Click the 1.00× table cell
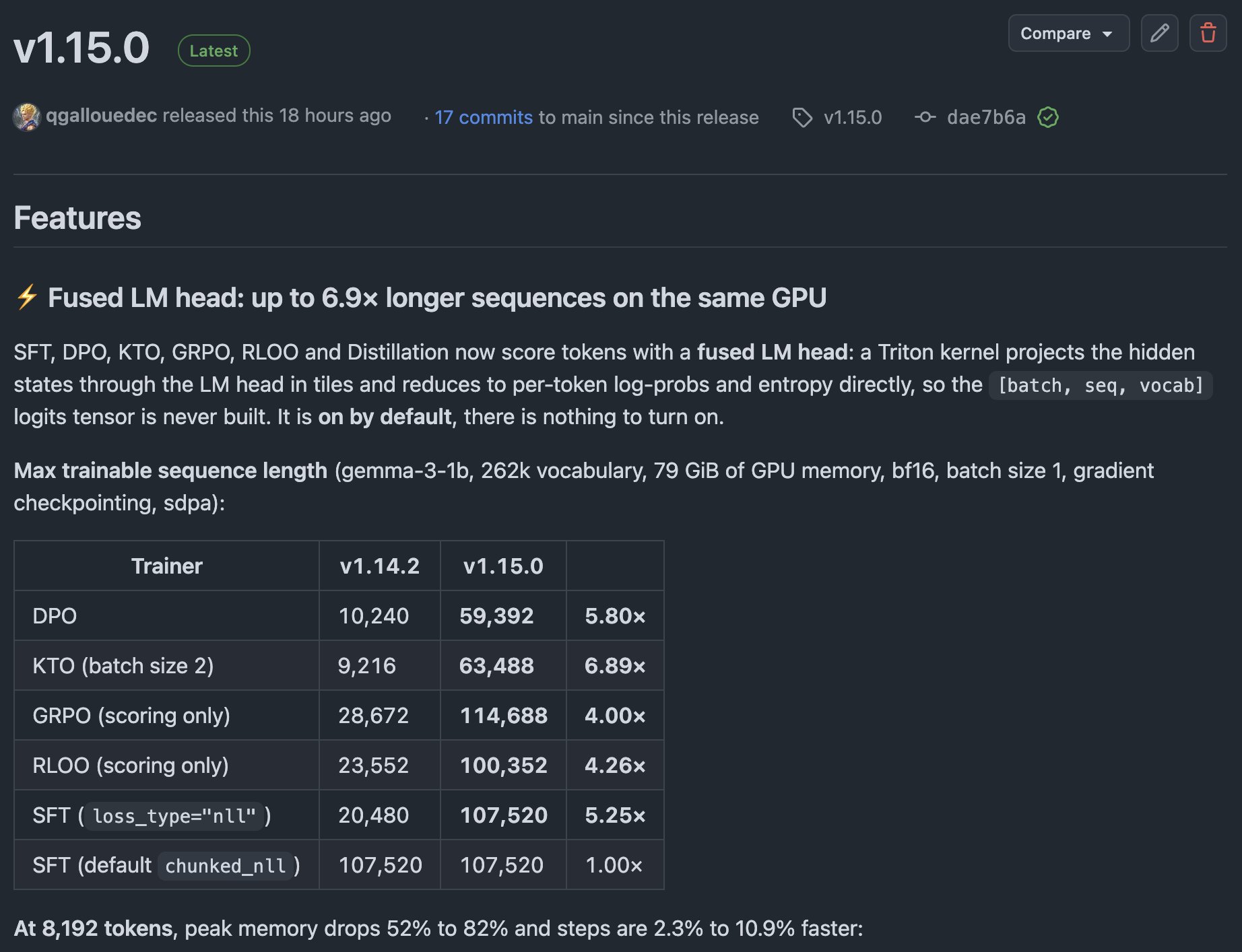 pyautogui.click(x=614, y=865)
